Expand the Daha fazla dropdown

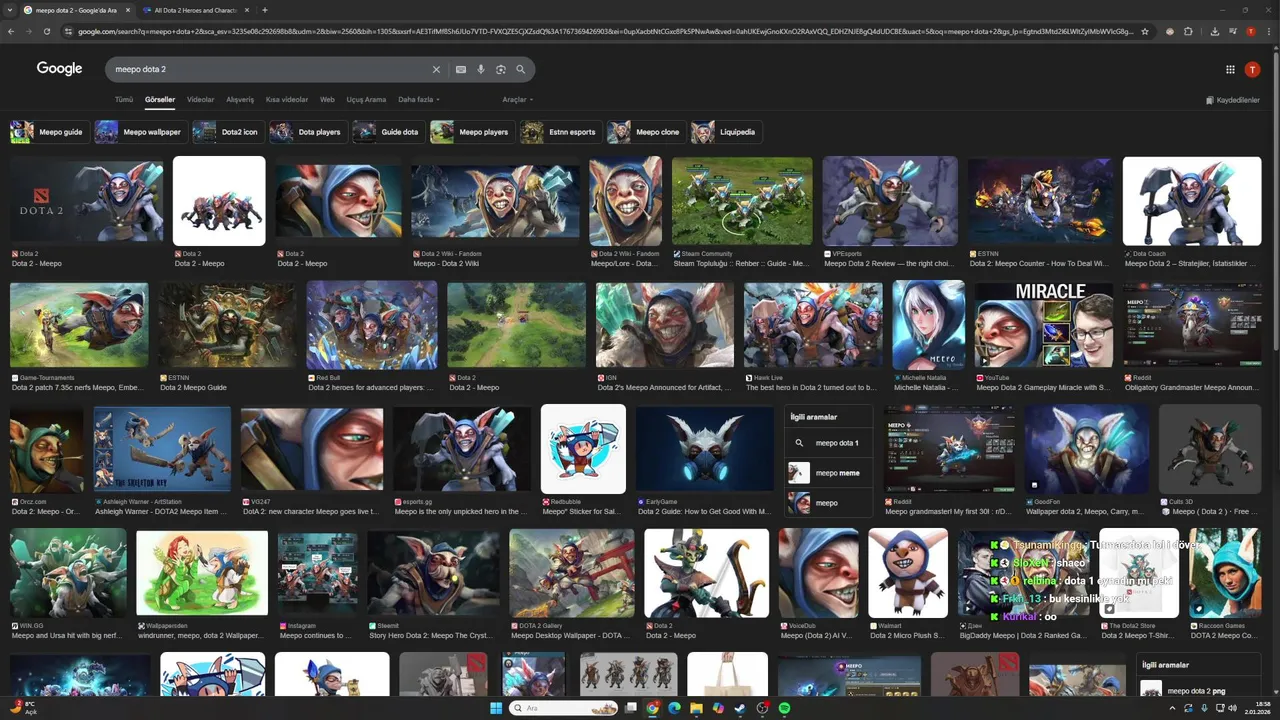pos(419,100)
